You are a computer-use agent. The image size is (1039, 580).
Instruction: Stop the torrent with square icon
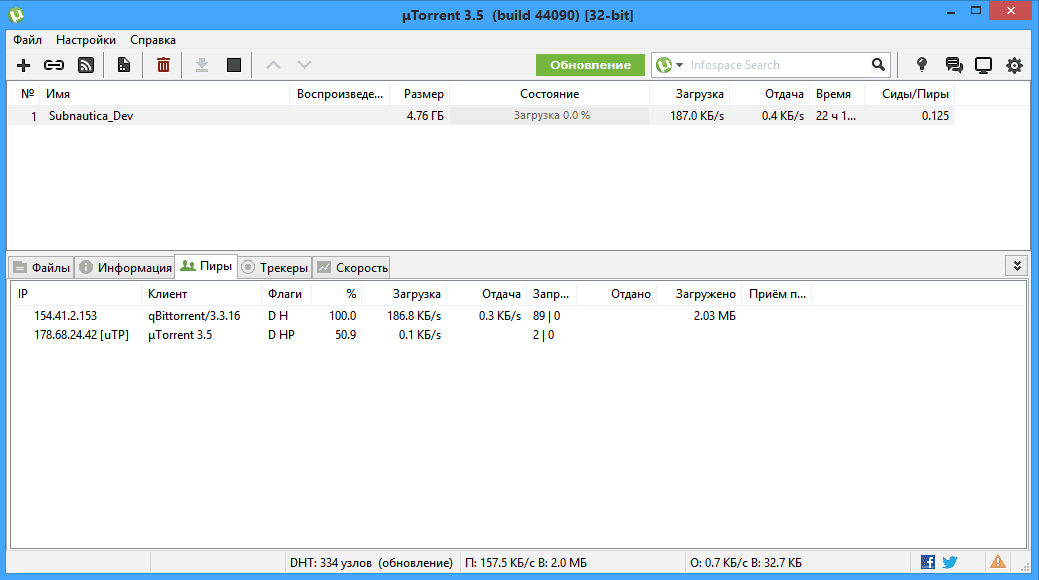coord(234,65)
